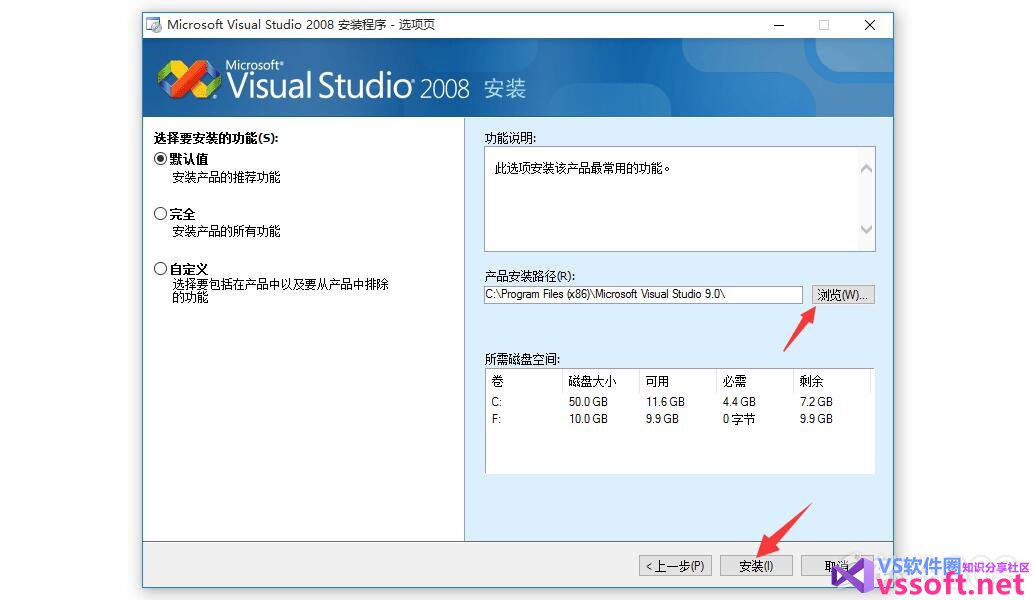Click the product install path field

643,294
